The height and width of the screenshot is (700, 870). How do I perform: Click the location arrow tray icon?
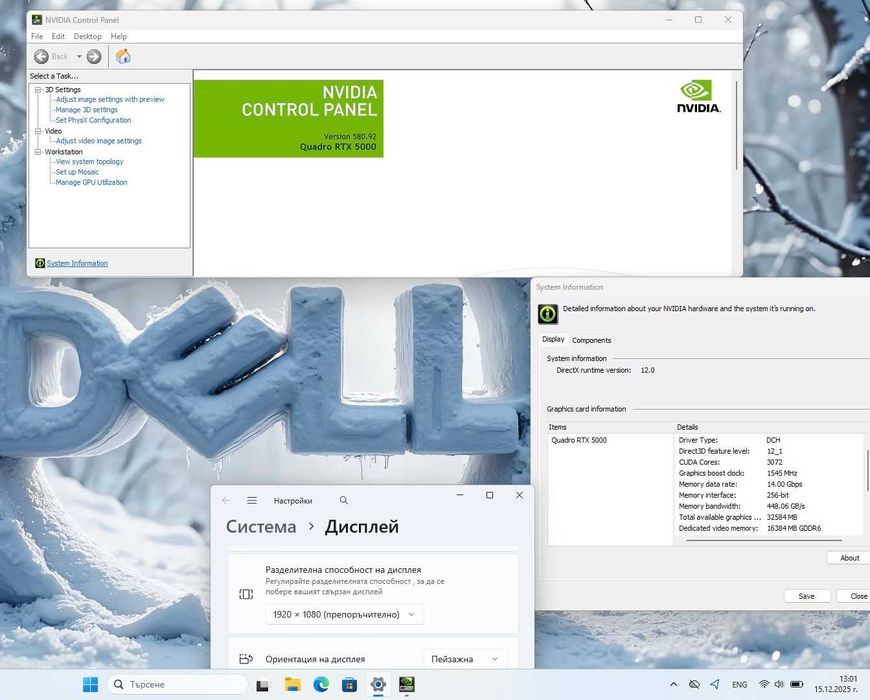(x=715, y=684)
